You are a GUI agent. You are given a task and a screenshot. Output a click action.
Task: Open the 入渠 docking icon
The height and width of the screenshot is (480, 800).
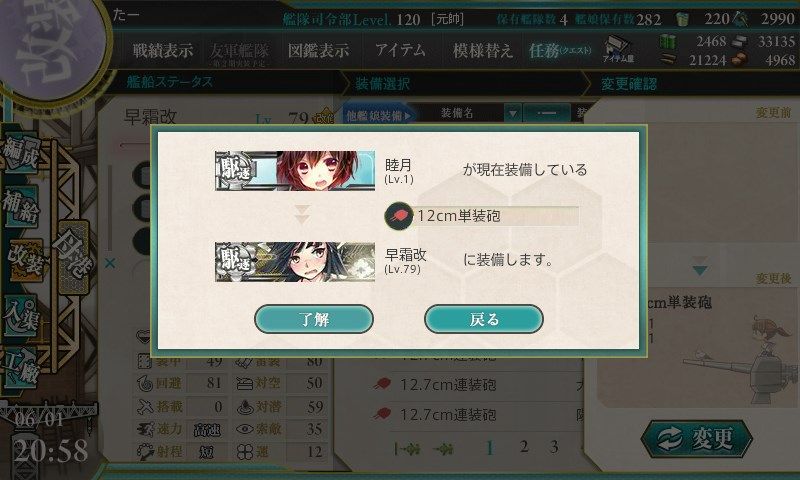coord(21,316)
